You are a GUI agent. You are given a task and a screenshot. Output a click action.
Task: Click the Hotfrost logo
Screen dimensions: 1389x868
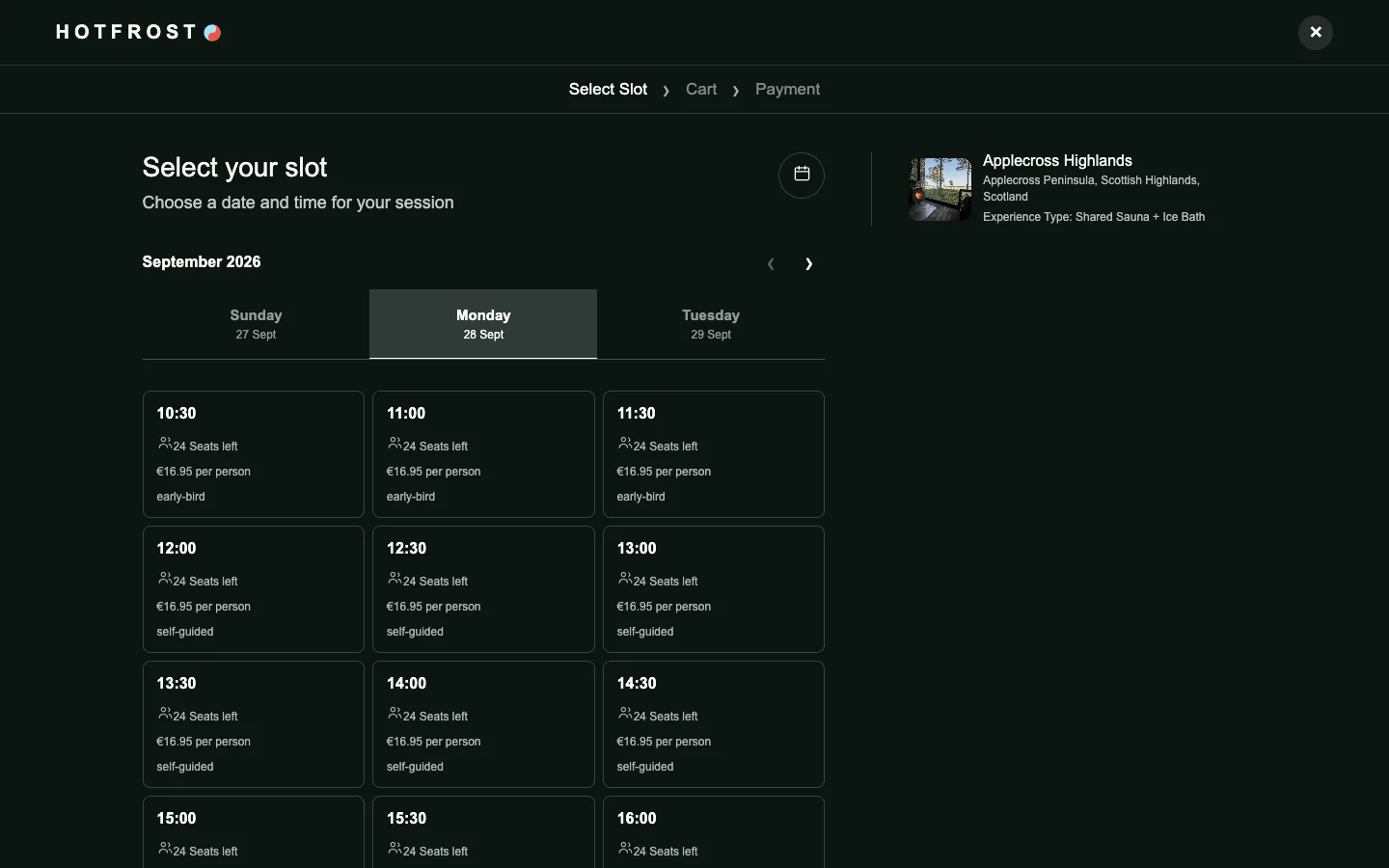(x=139, y=33)
